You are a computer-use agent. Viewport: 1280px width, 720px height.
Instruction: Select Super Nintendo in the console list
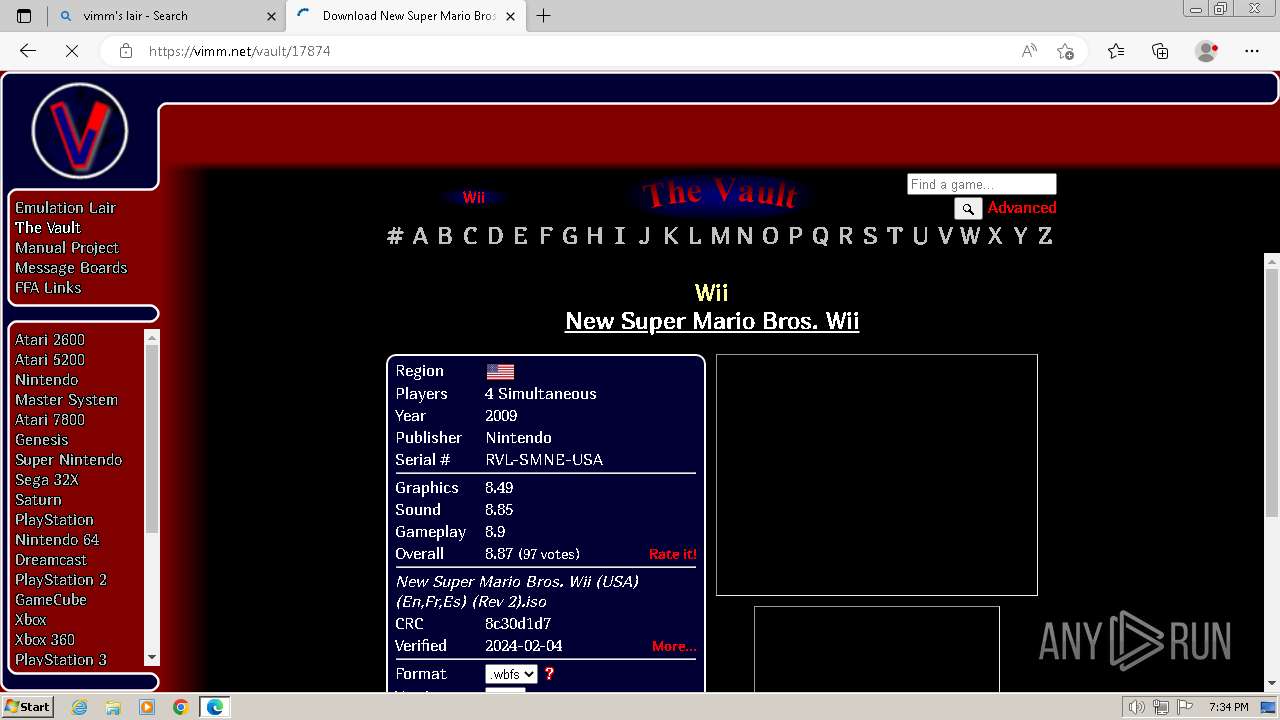(x=69, y=460)
